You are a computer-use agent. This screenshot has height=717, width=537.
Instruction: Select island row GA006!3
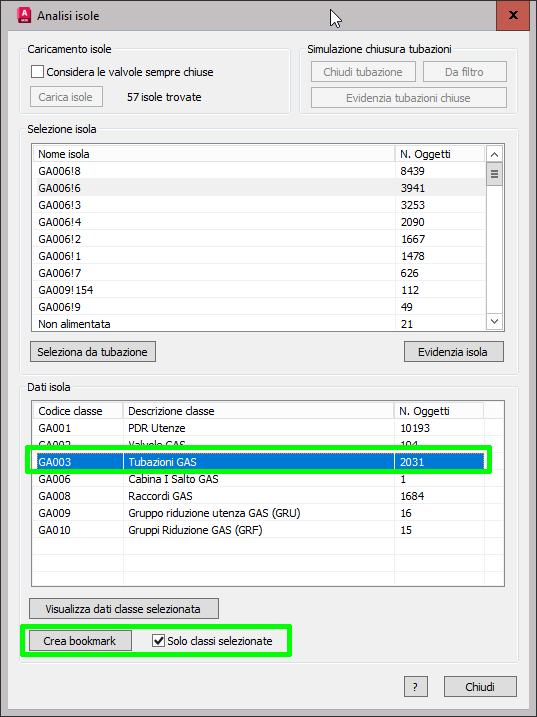[x=259, y=204]
